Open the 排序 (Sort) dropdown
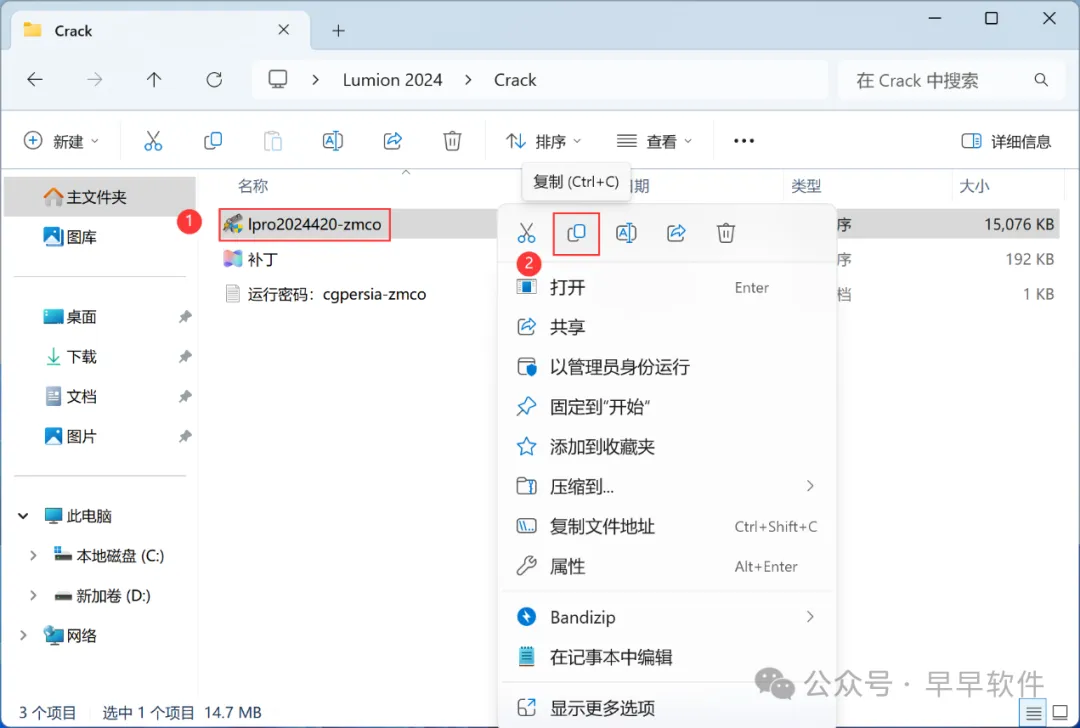This screenshot has height=728, width=1080. (543, 141)
